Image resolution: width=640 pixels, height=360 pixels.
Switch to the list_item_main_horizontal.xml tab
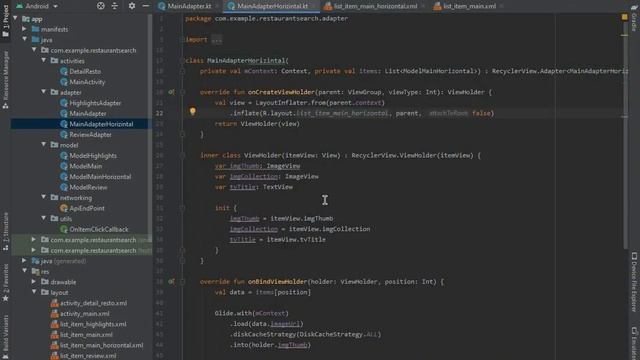[x=375, y=6]
